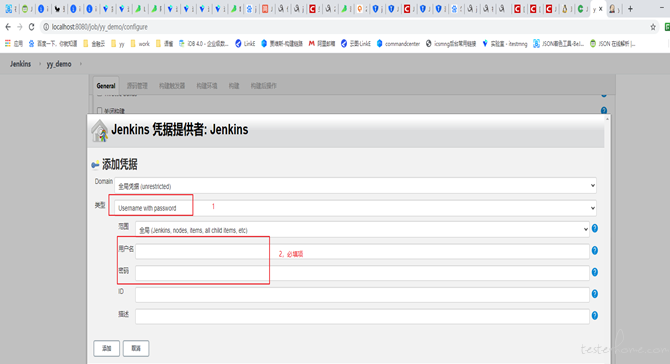Open help for the ID field
This screenshot has width=670, height=364.
click(x=594, y=294)
